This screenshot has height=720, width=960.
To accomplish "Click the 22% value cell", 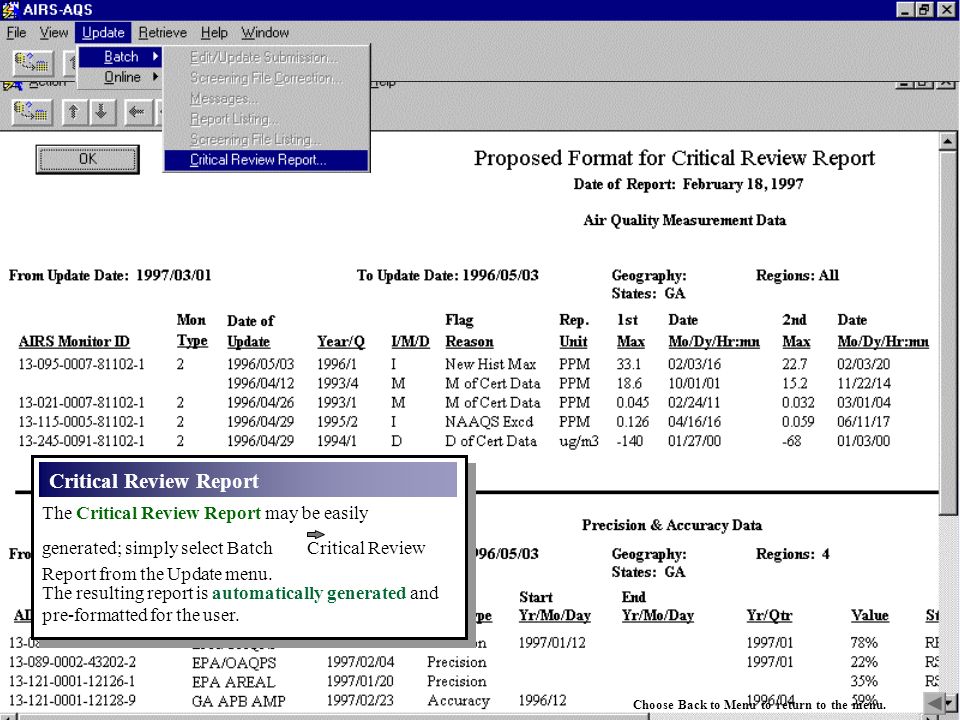I will click(x=864, y=662).
